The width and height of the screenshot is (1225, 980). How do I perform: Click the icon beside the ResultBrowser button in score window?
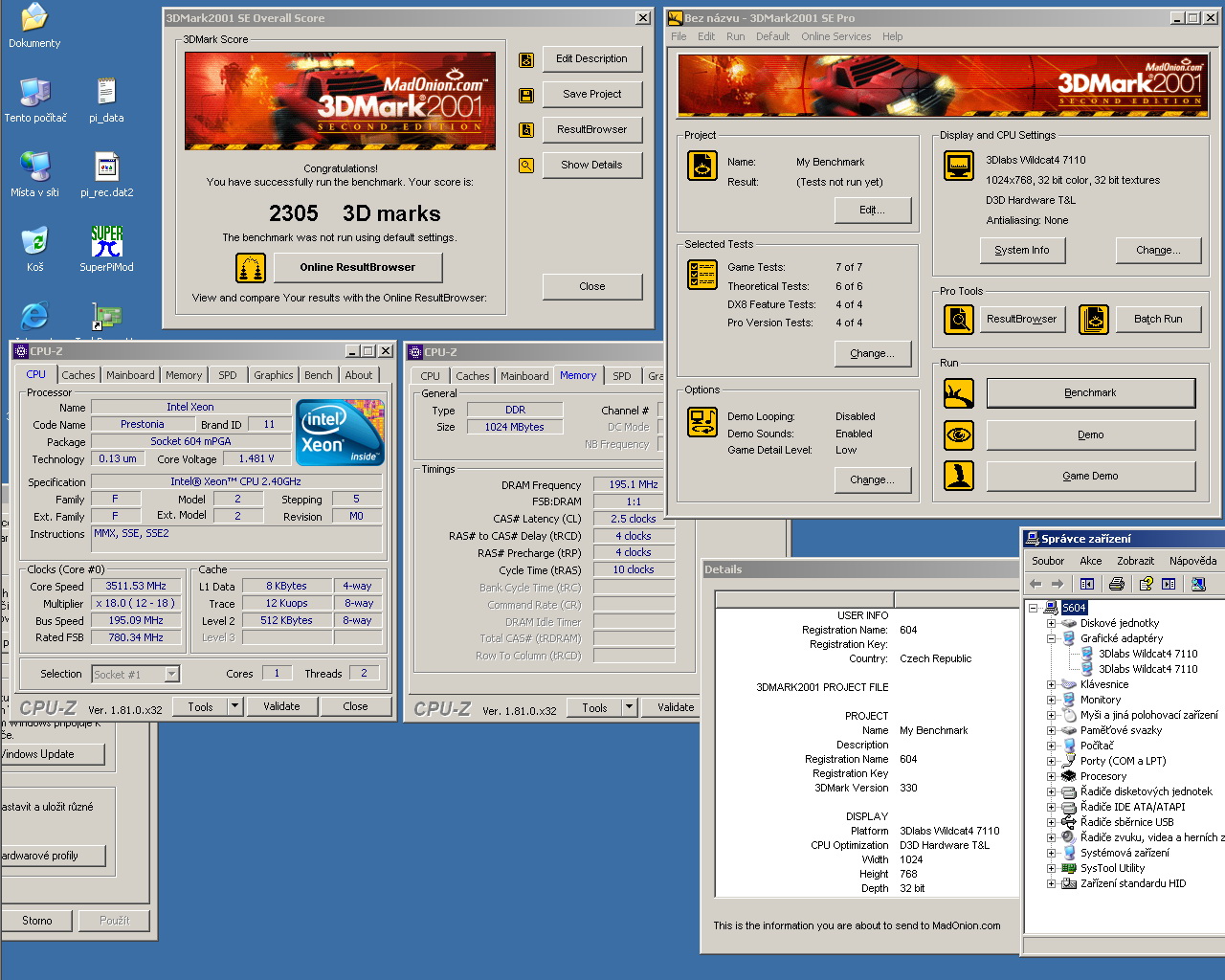click(x=526, y=130)
